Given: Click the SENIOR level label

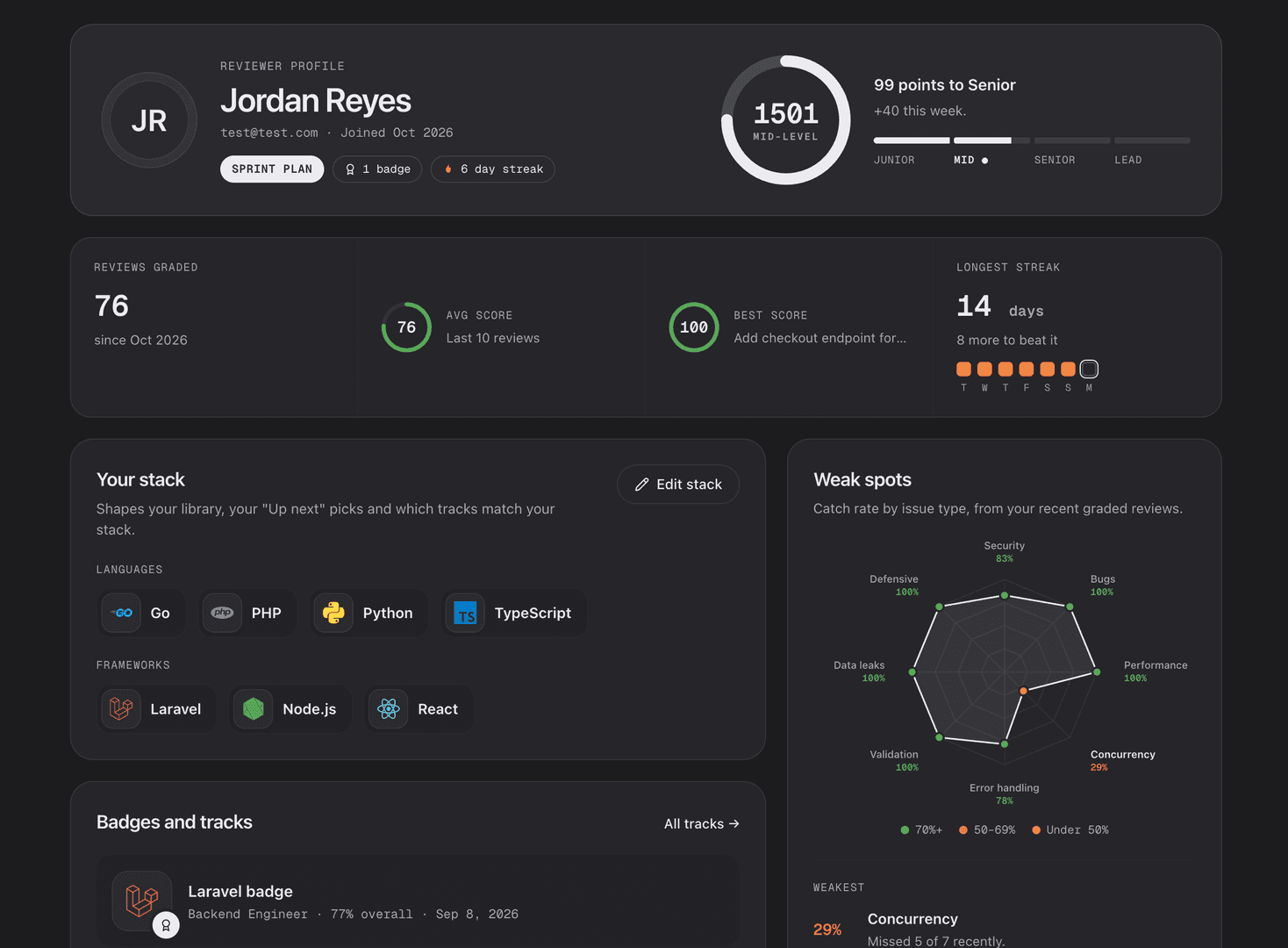Looking at the screenshot, I should pos(1055,160).
